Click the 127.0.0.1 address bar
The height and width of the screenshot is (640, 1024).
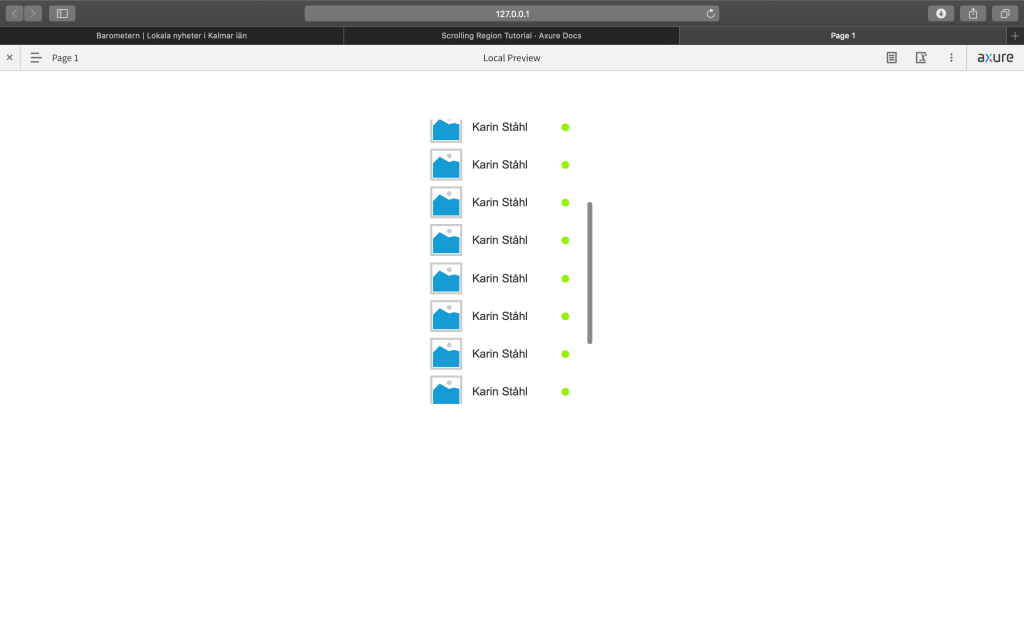pos(511,13)
